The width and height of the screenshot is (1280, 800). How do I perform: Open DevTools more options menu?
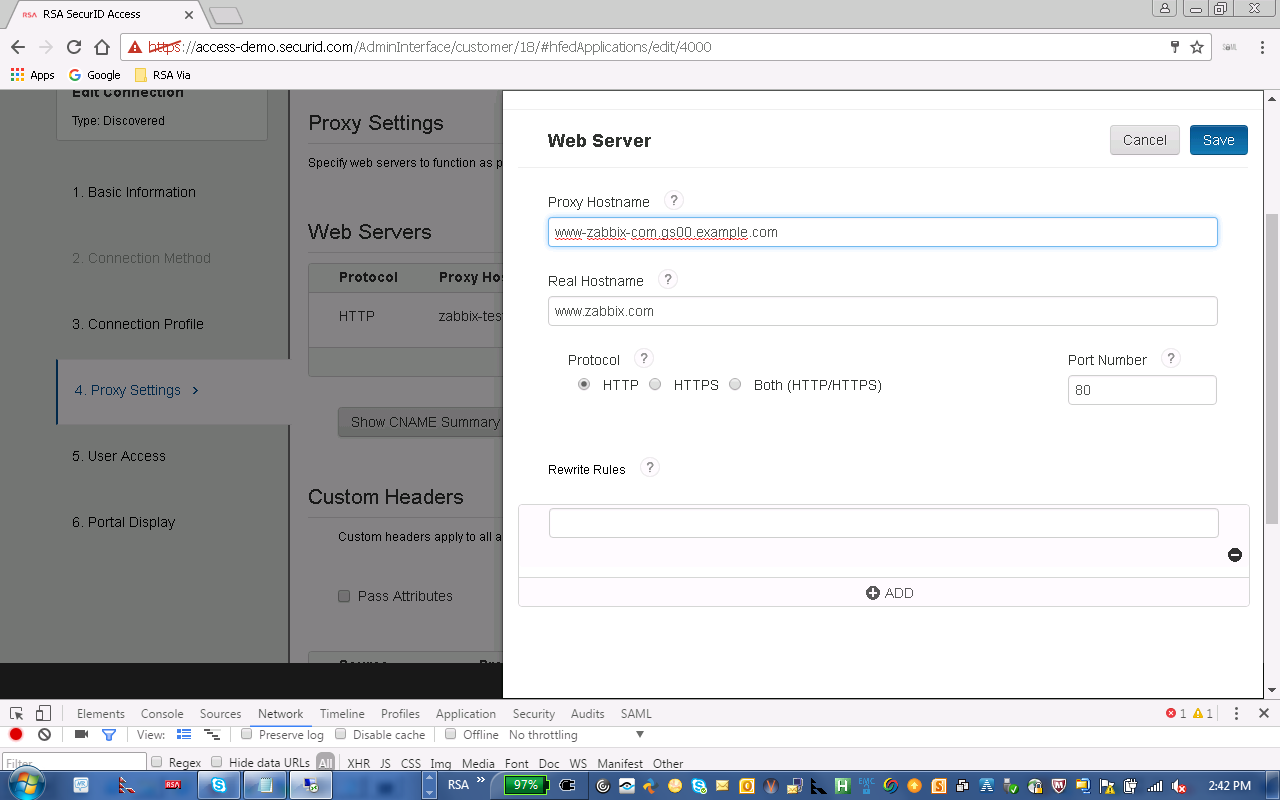coord(1236,713)
